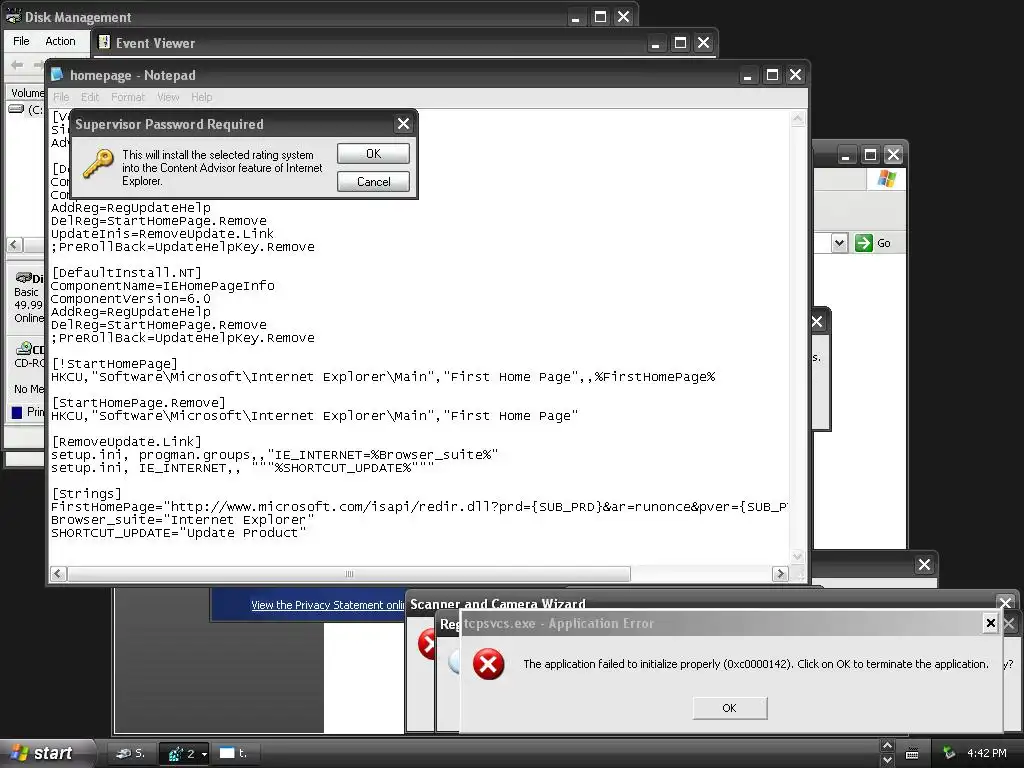The width and height of the screenshot is (1024, 768).
Task: Close the Scanner and Camera Wizard window
Action: (1005, 603)
